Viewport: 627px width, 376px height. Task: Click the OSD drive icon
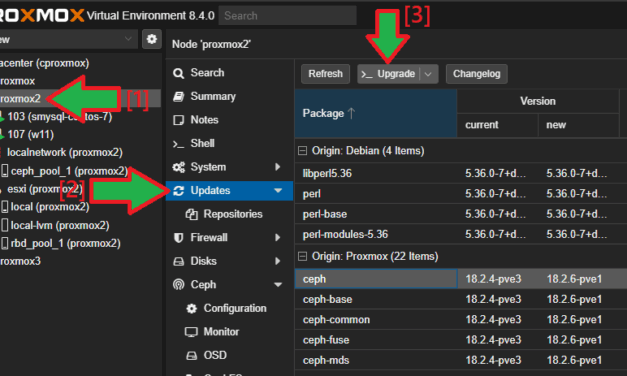pos(192,356)
